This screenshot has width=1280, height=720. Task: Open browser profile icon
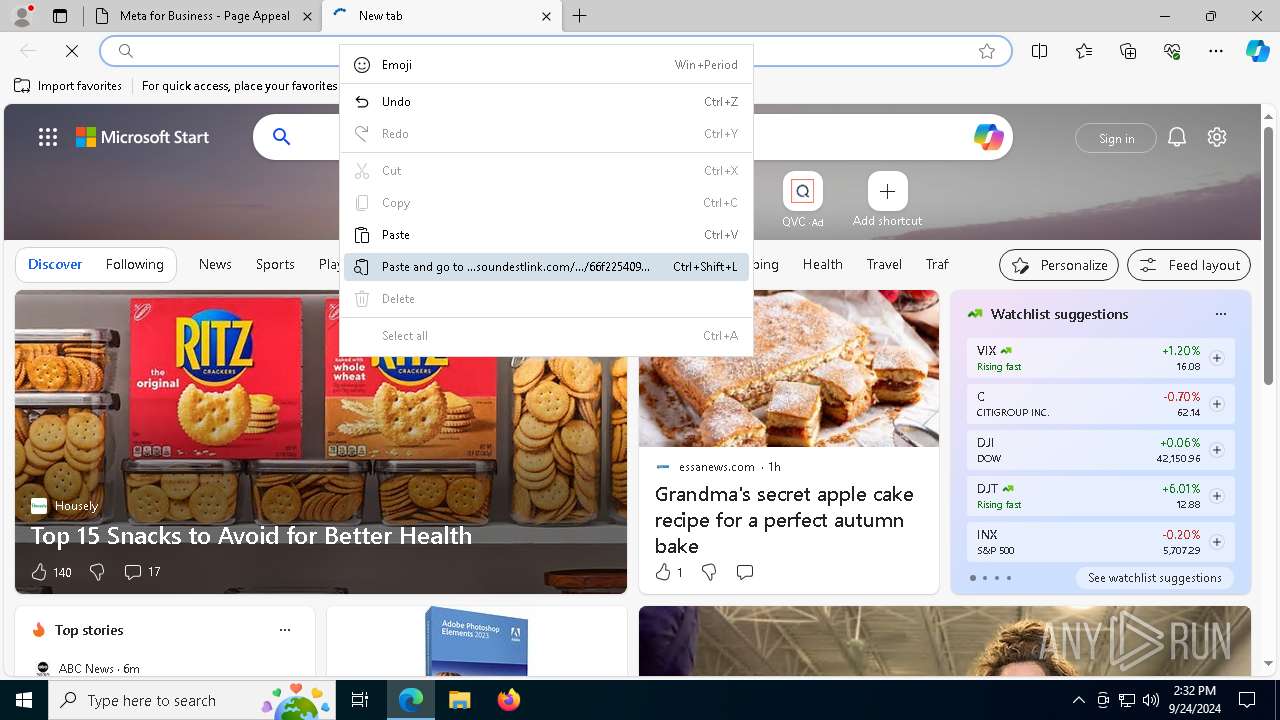tap(22, 16)
